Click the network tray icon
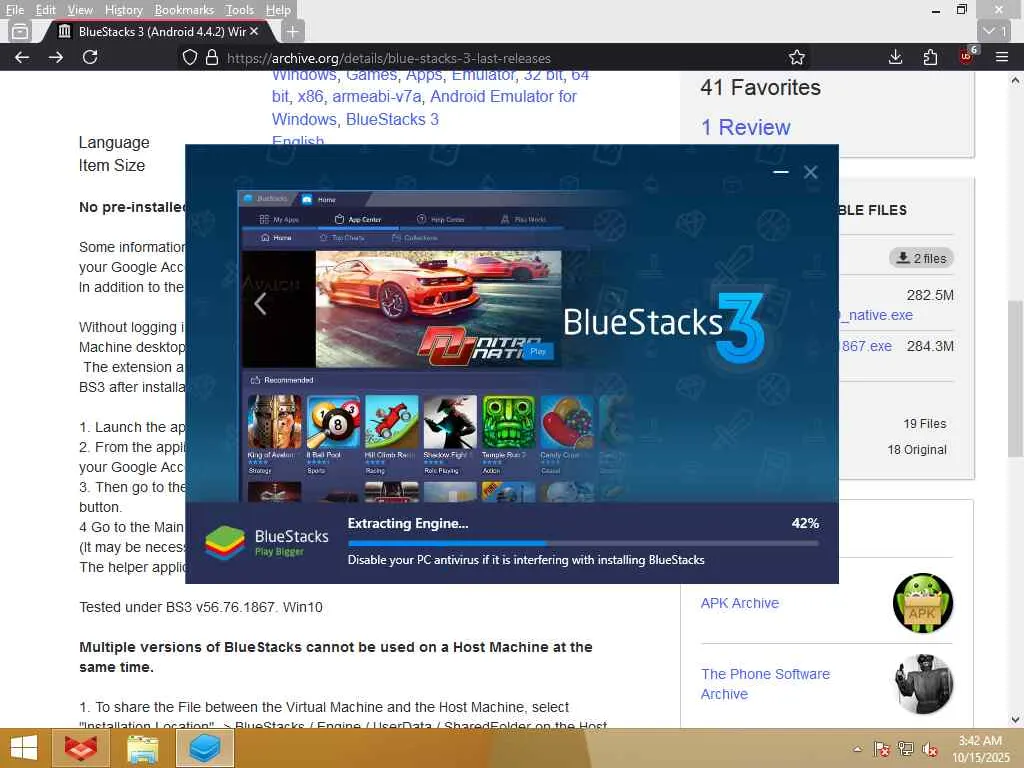 (906, 749)
